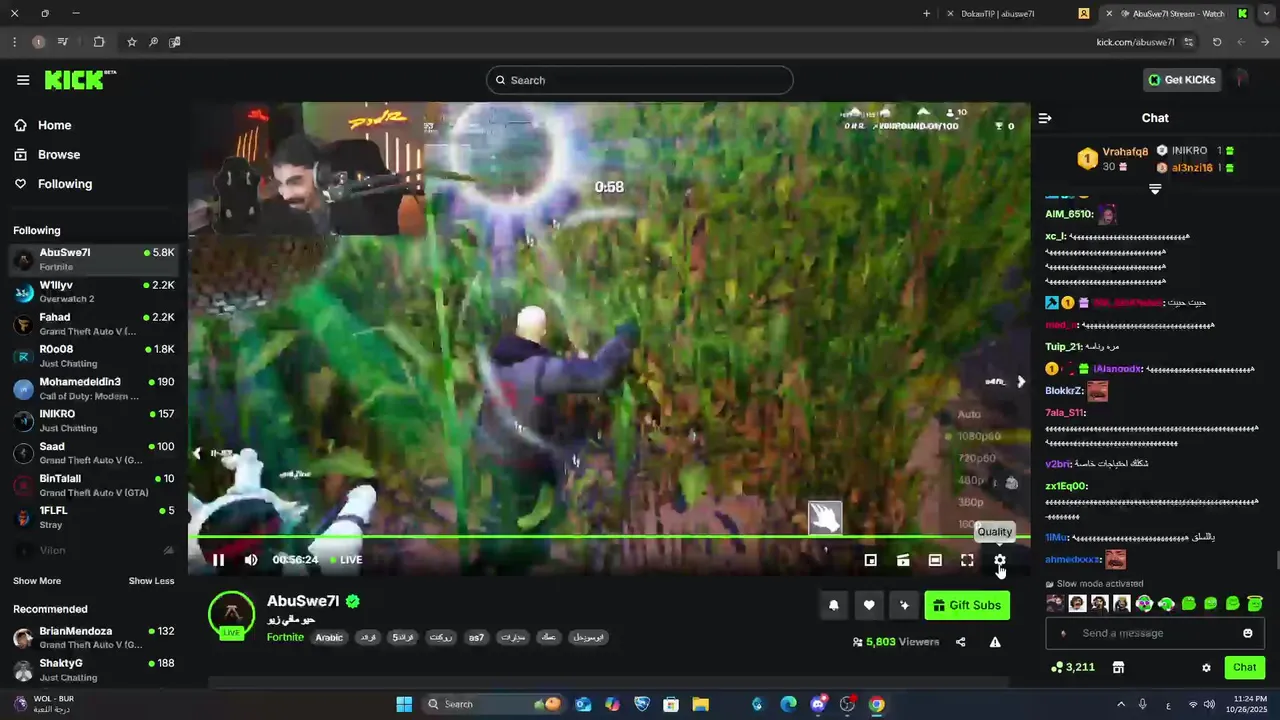Select 480p quality option
The width and height of the screenshot is (1280, 720).
coord(971,480)
